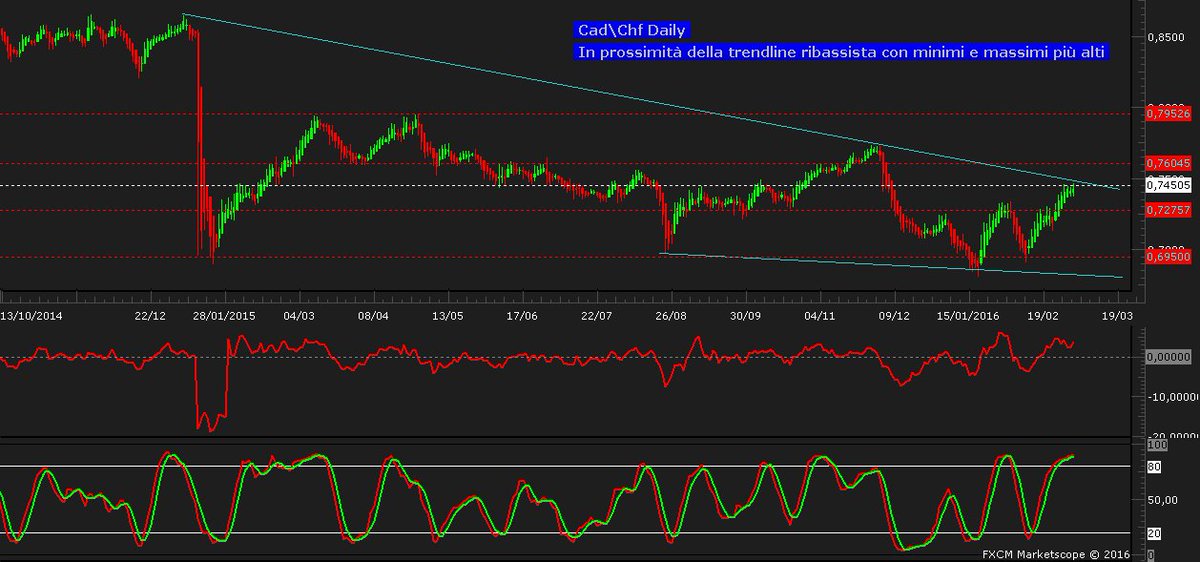This screenshot has height=562, width=1200.
Task: Select the lower cyan support trendline
Action: point(890,265)
